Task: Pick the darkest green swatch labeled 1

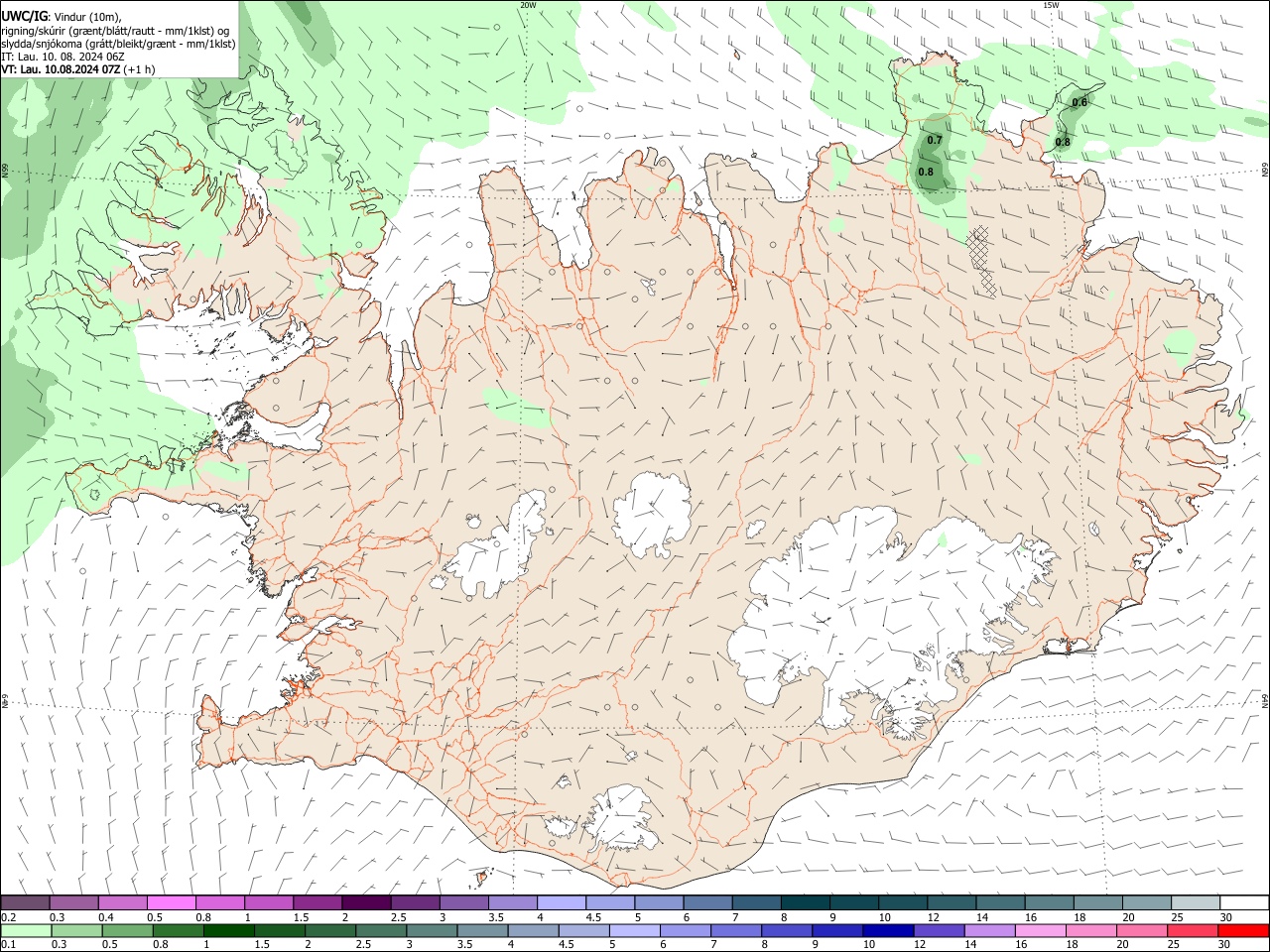Action: click(x=229, y=930)
